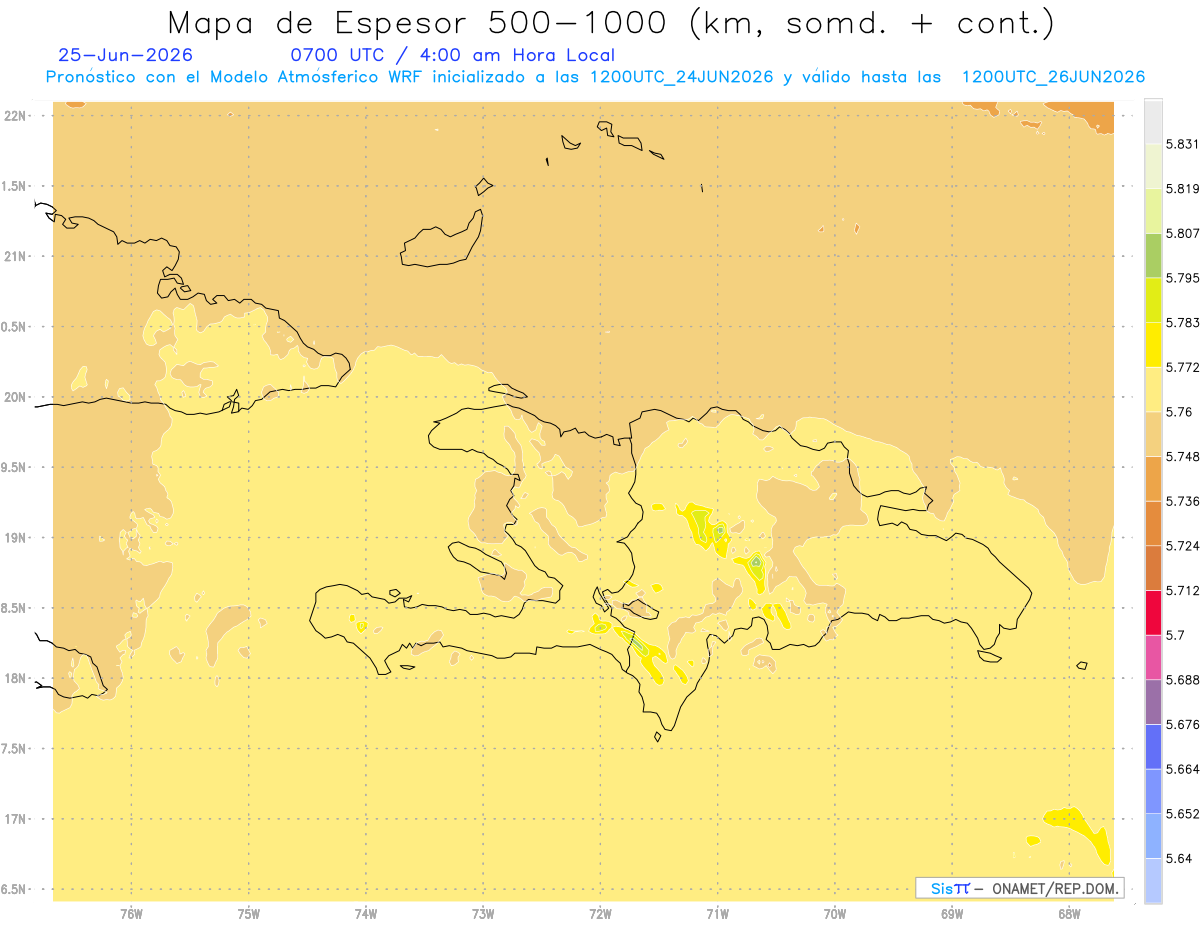Choose the bright yellow legend band above 5.772

(1153, 345)
